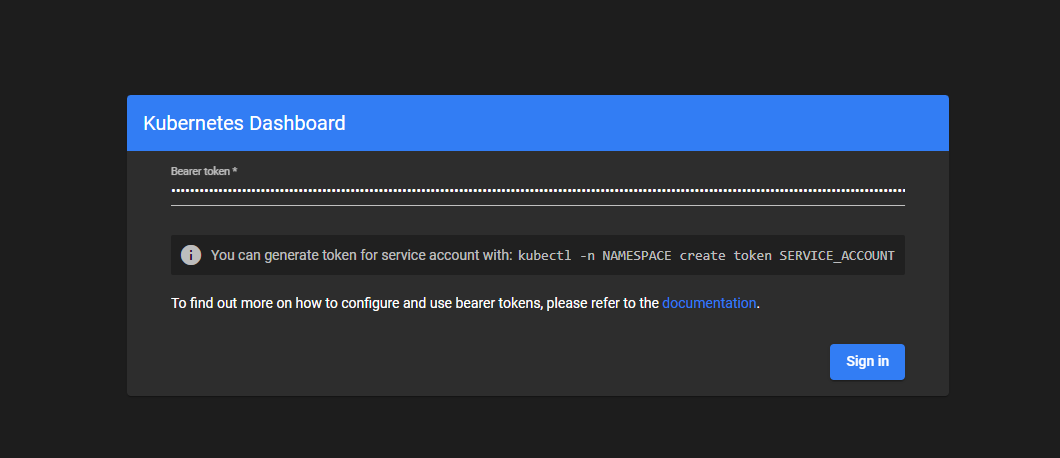Click empty card area left of Sign in
1060x458 pixels.
pos(500,362)
